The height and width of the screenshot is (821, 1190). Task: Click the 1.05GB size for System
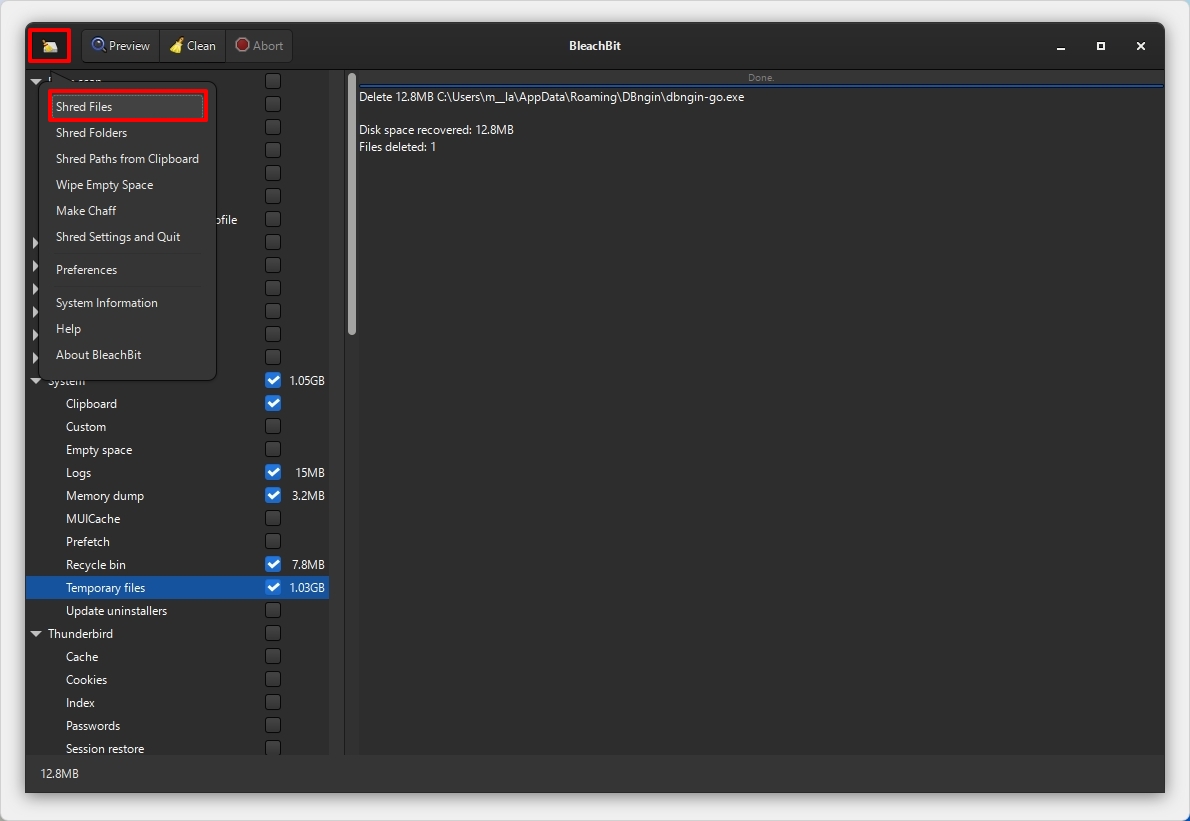tap(307, 381)
